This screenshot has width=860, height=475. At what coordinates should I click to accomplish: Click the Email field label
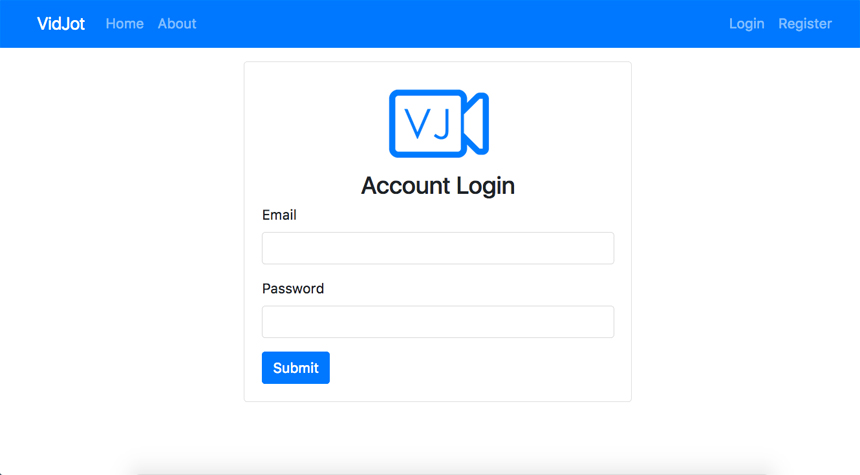coord(279,215)
